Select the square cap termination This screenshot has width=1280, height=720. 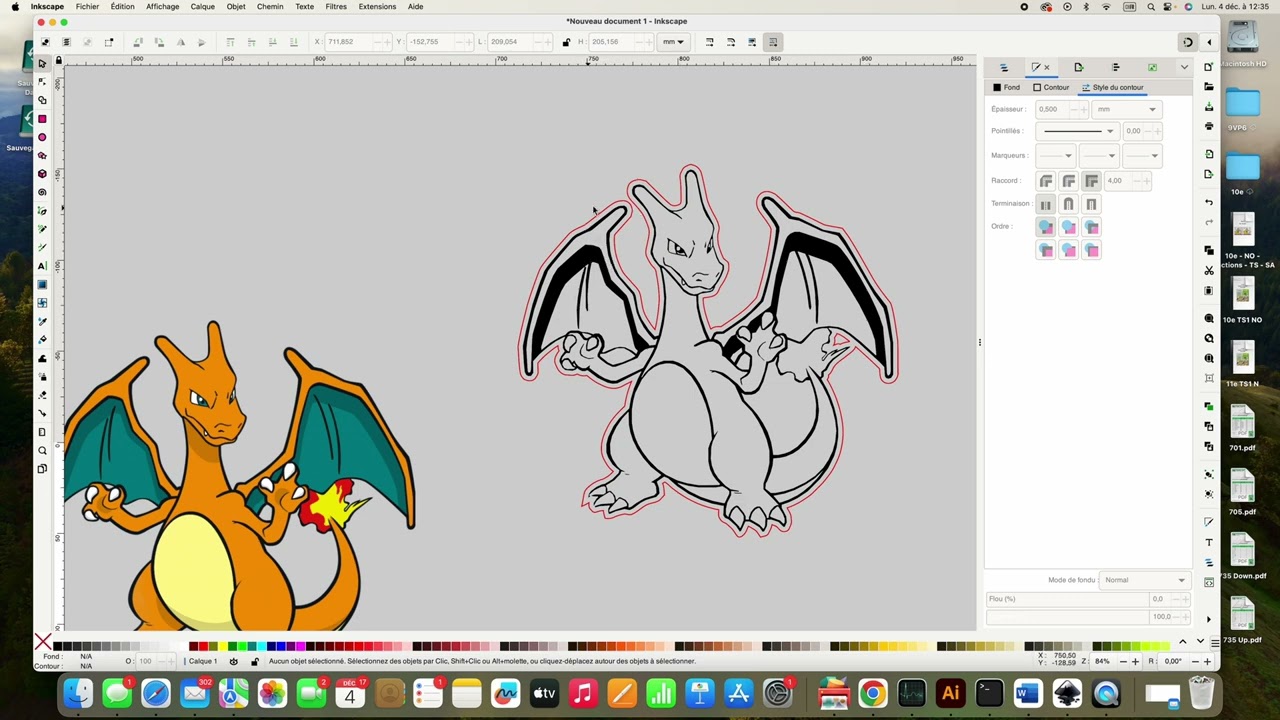1091,204
